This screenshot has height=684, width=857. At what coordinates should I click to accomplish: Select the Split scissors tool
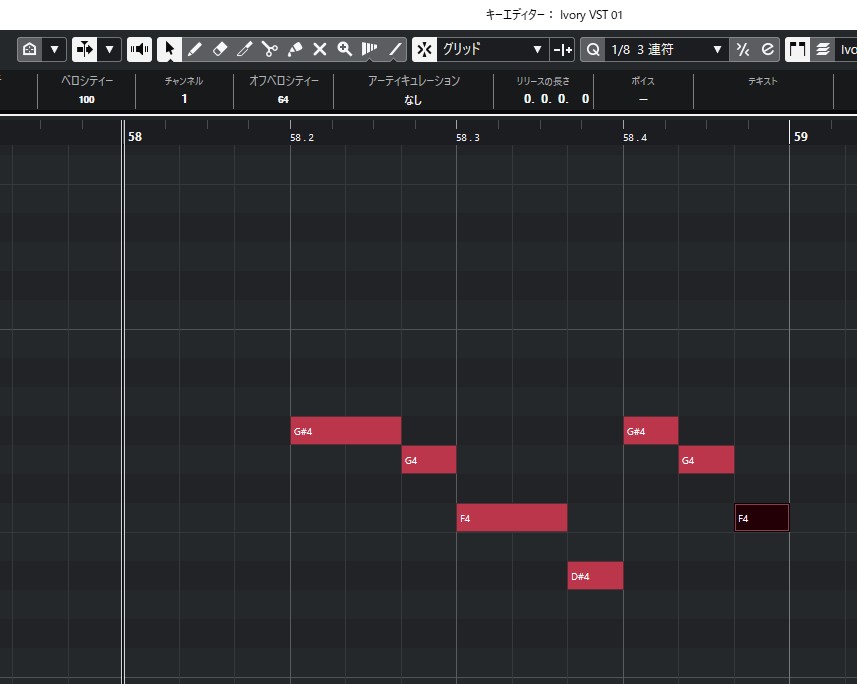click(x=270, y=49)
